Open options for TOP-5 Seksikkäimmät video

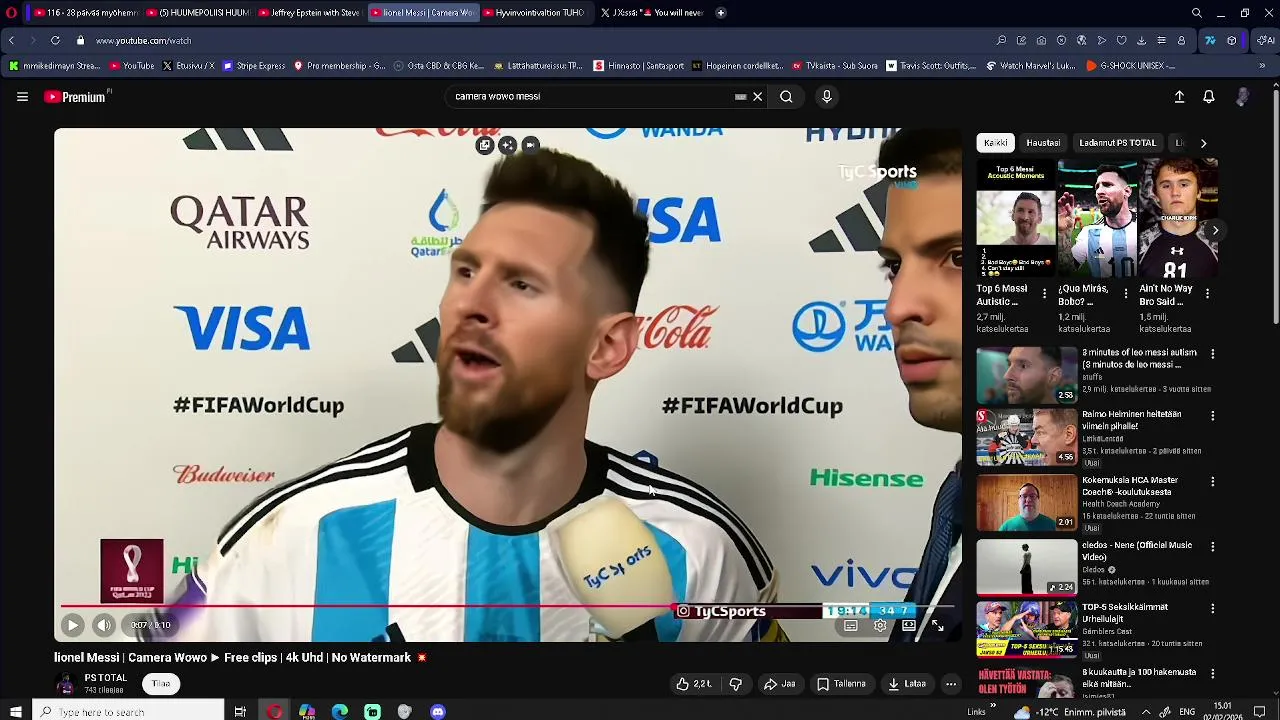[1212, 608]
